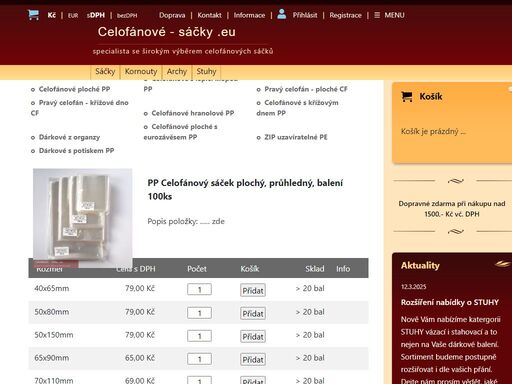Open category Dárkové s potiskem PP
Screen dimensions: 512x384
point(77,151)
